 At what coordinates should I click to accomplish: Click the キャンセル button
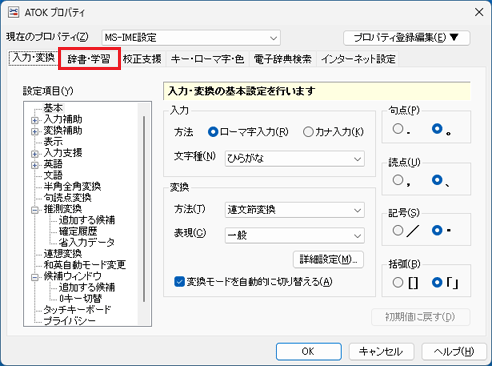point(381,351)
